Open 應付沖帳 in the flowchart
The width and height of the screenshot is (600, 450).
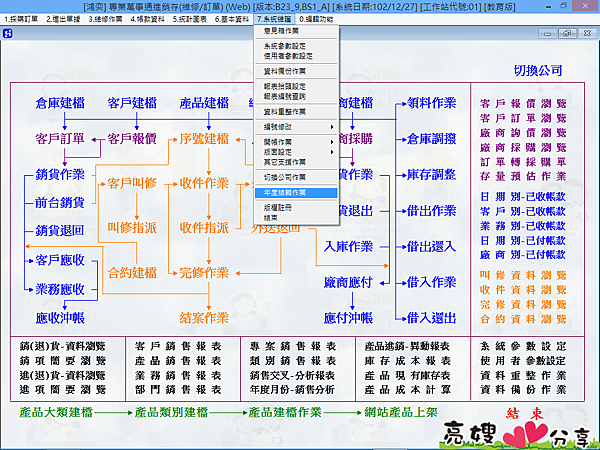[348, 318]
